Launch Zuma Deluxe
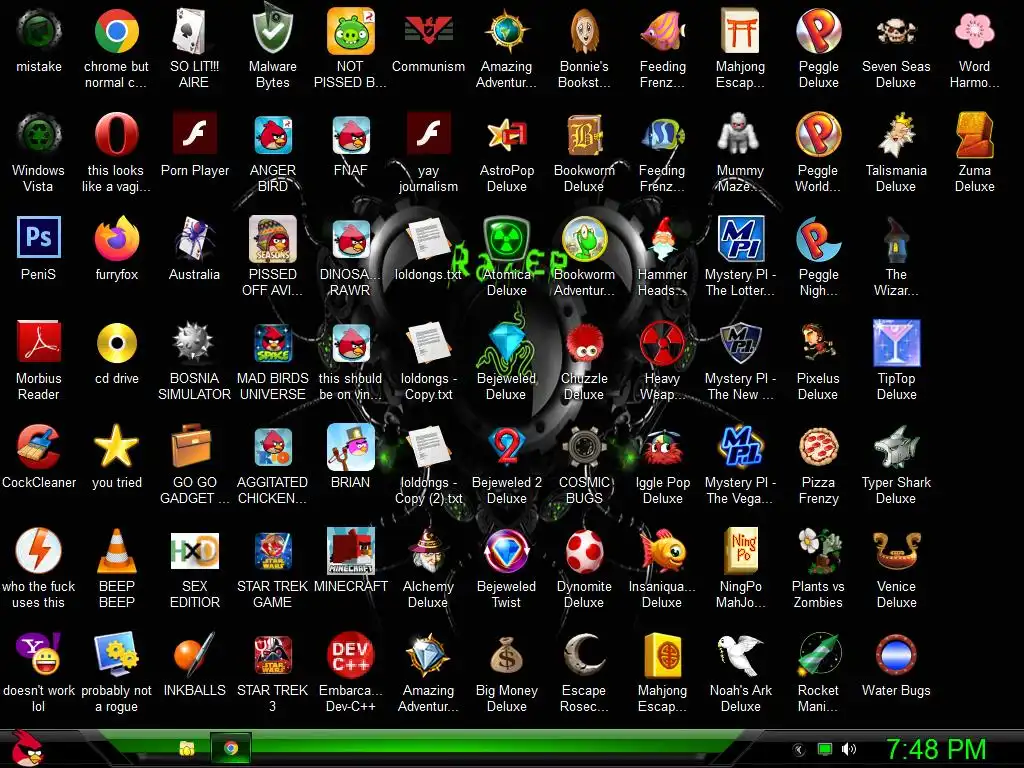1024x768 pixels. tap(974, 135)
